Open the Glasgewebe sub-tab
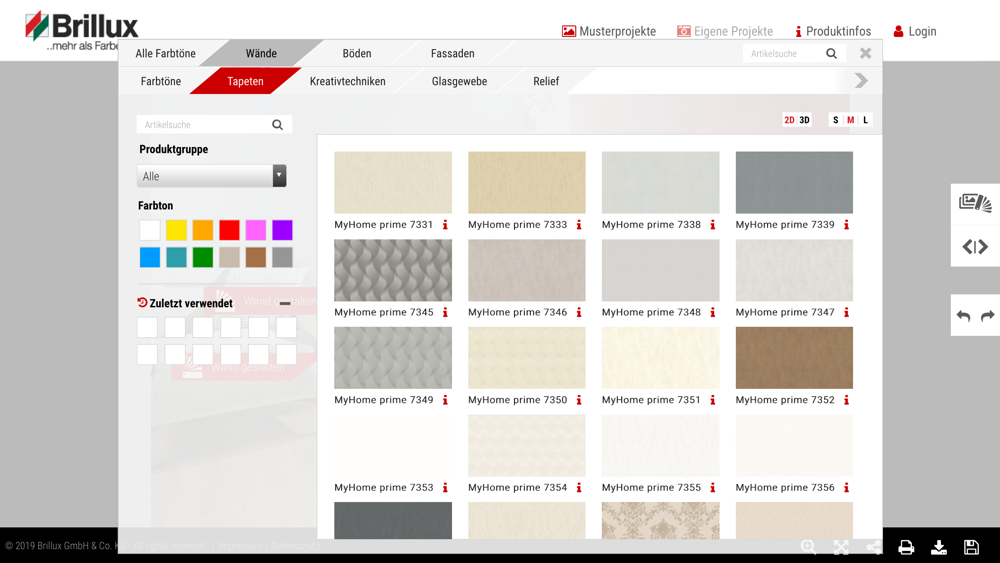 [x=459, y=81]
